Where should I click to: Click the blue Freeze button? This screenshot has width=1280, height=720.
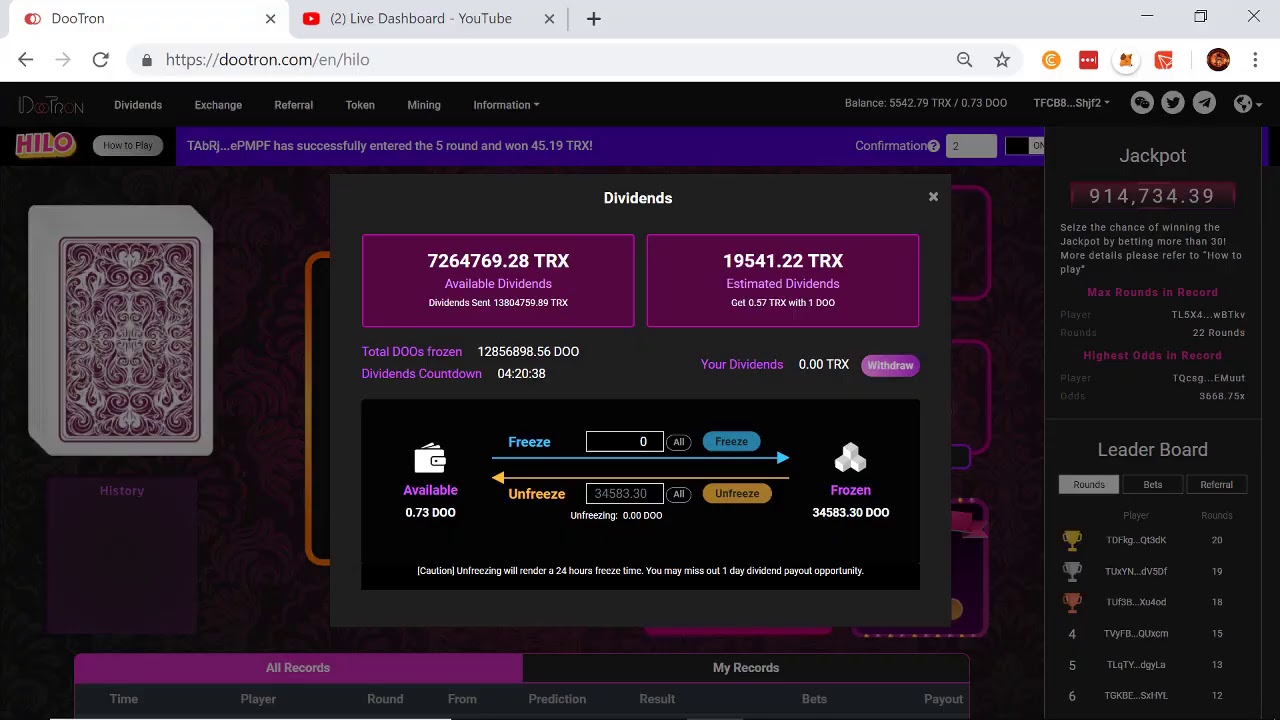tap(731, 441)
